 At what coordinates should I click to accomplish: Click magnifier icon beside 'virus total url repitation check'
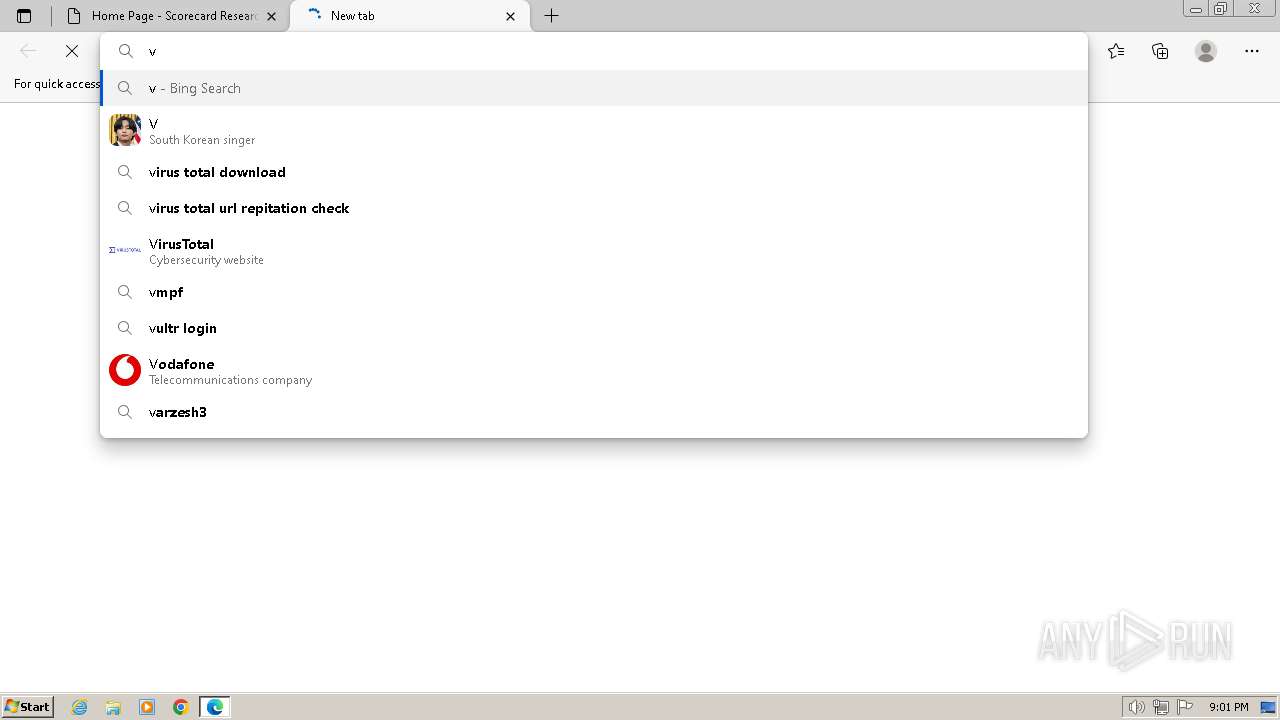125,208
